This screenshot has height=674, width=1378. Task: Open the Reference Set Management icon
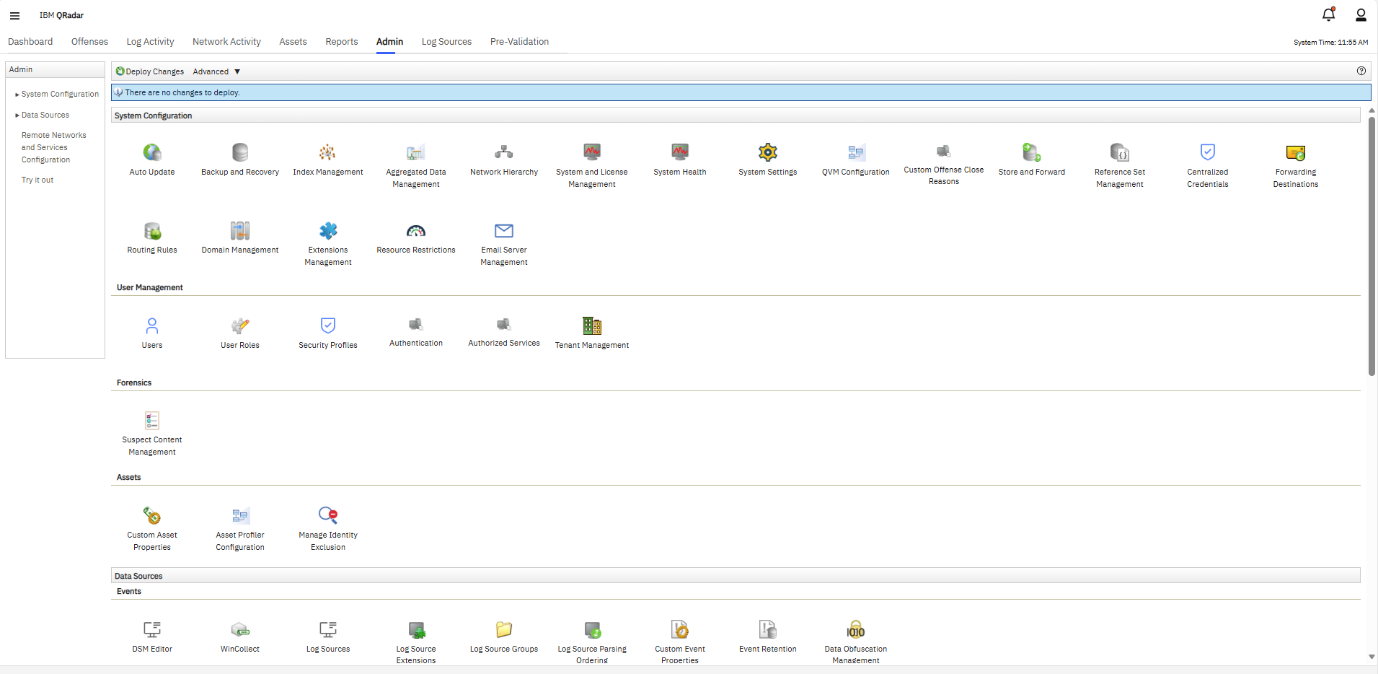click(1119, 153)
